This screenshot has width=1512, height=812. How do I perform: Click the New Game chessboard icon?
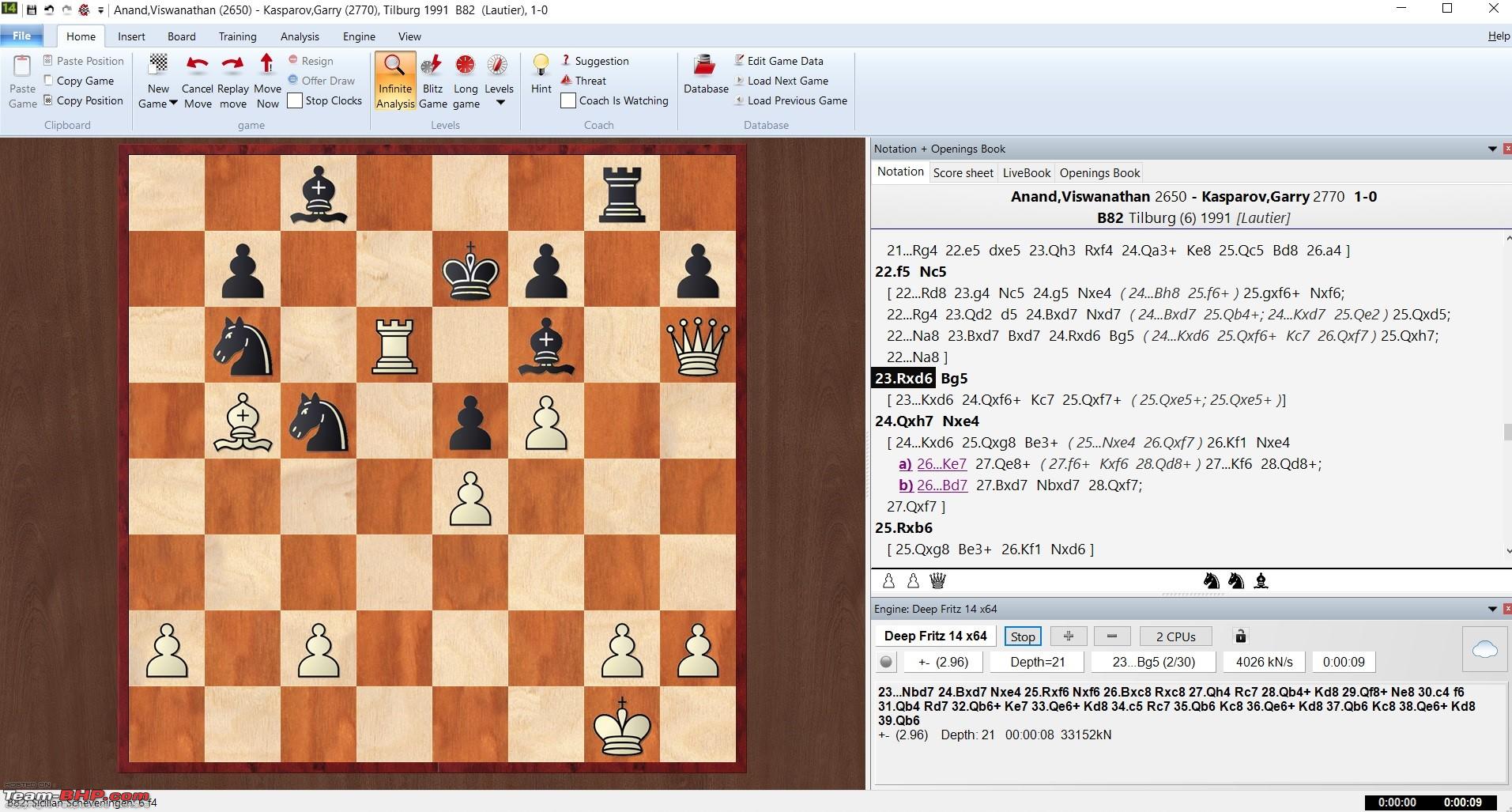click(158, 64)
